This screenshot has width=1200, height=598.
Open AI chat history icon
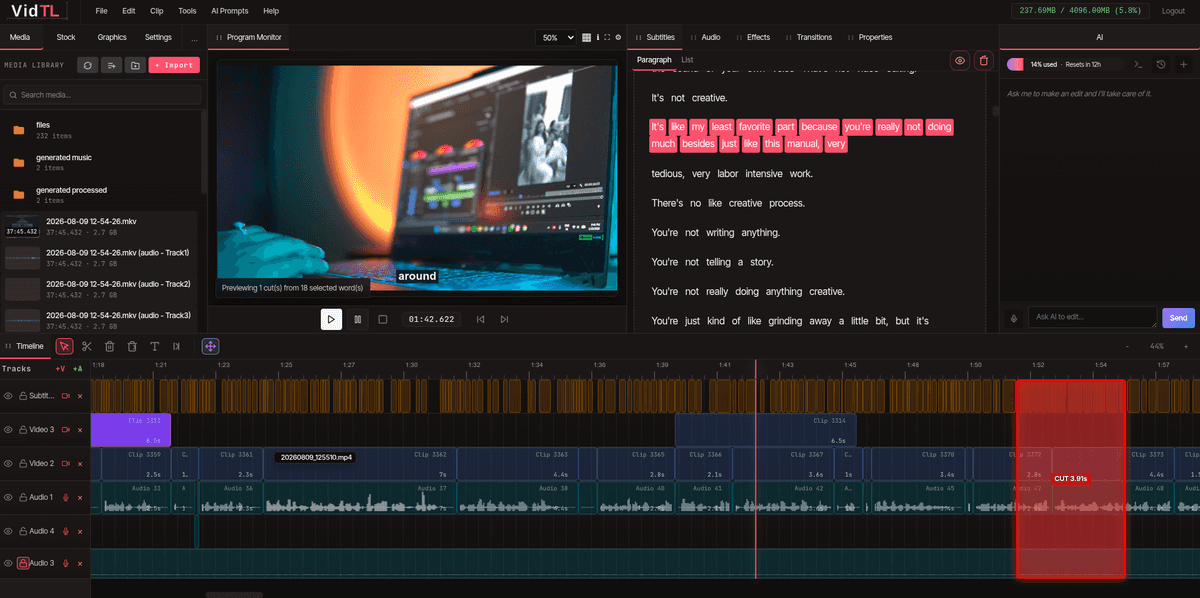(x=1161, y=64)
